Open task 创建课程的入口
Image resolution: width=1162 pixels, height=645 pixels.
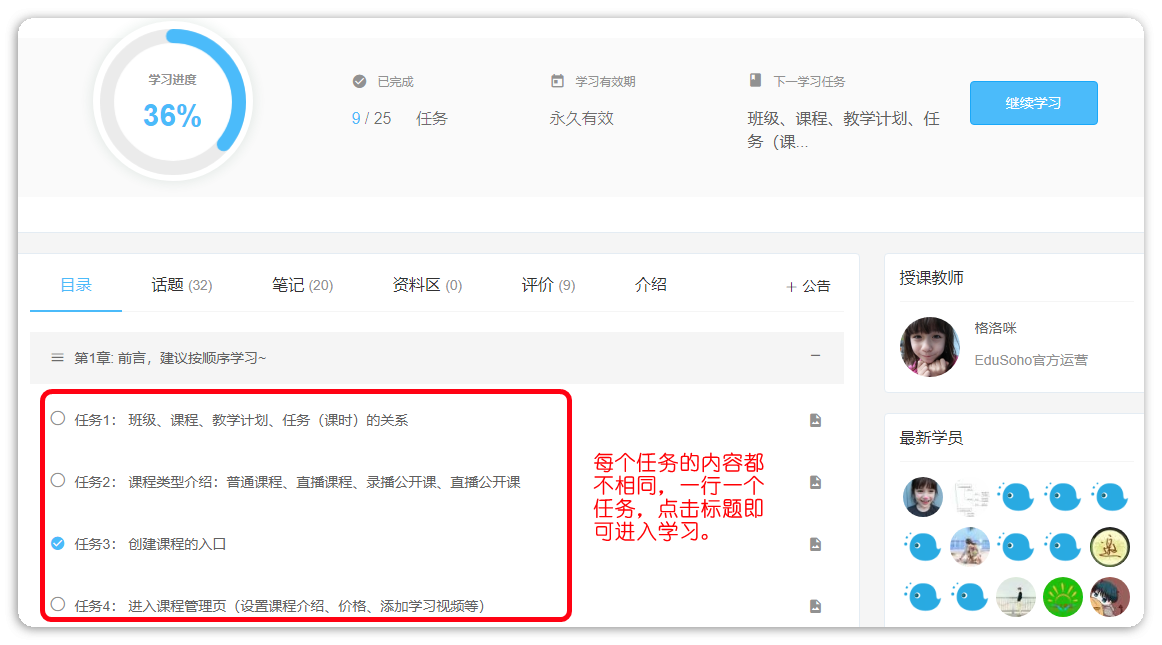click(177, 544)
